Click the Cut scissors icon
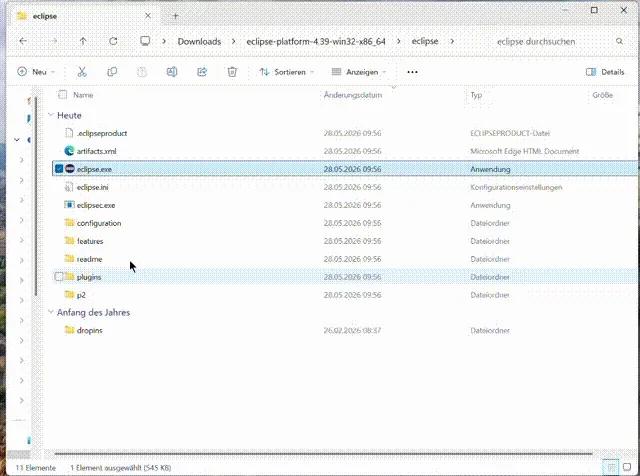Viewport: 640px width, 476px height. 82,72
